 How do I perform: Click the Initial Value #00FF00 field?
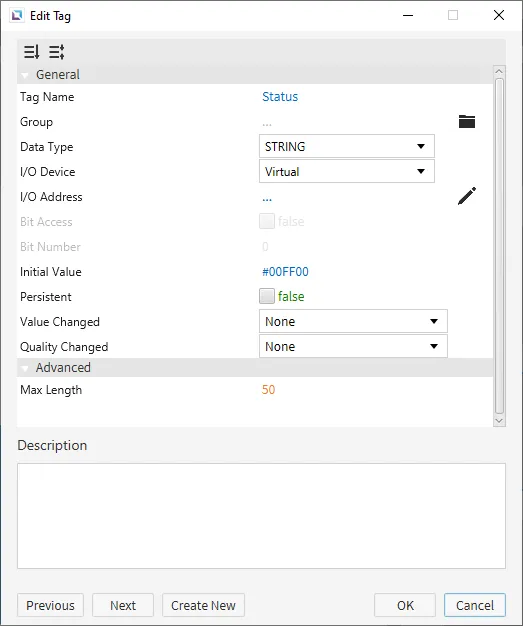pyautogui.click(x=285, y=272)
